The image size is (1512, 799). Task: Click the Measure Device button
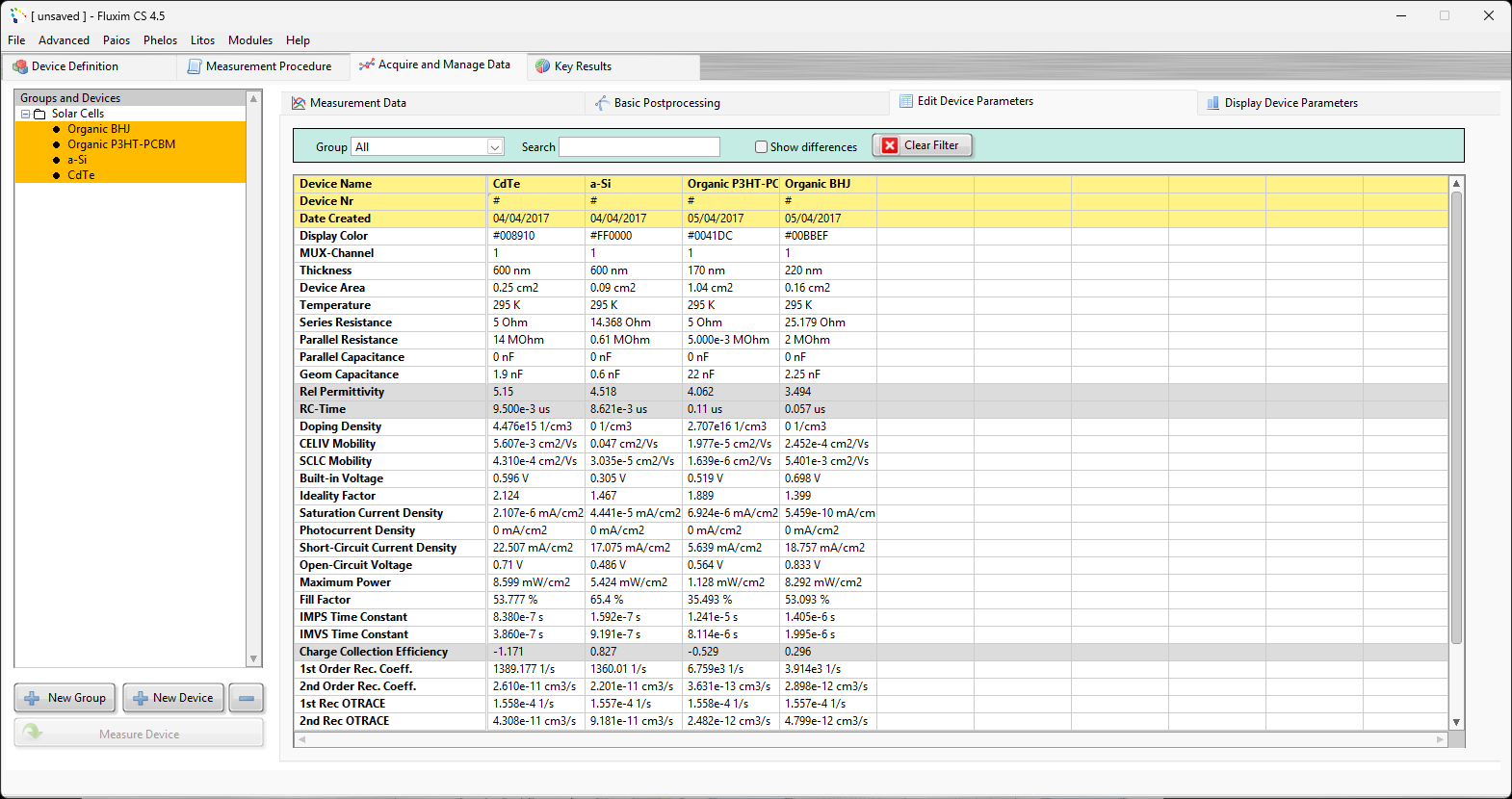139,734
